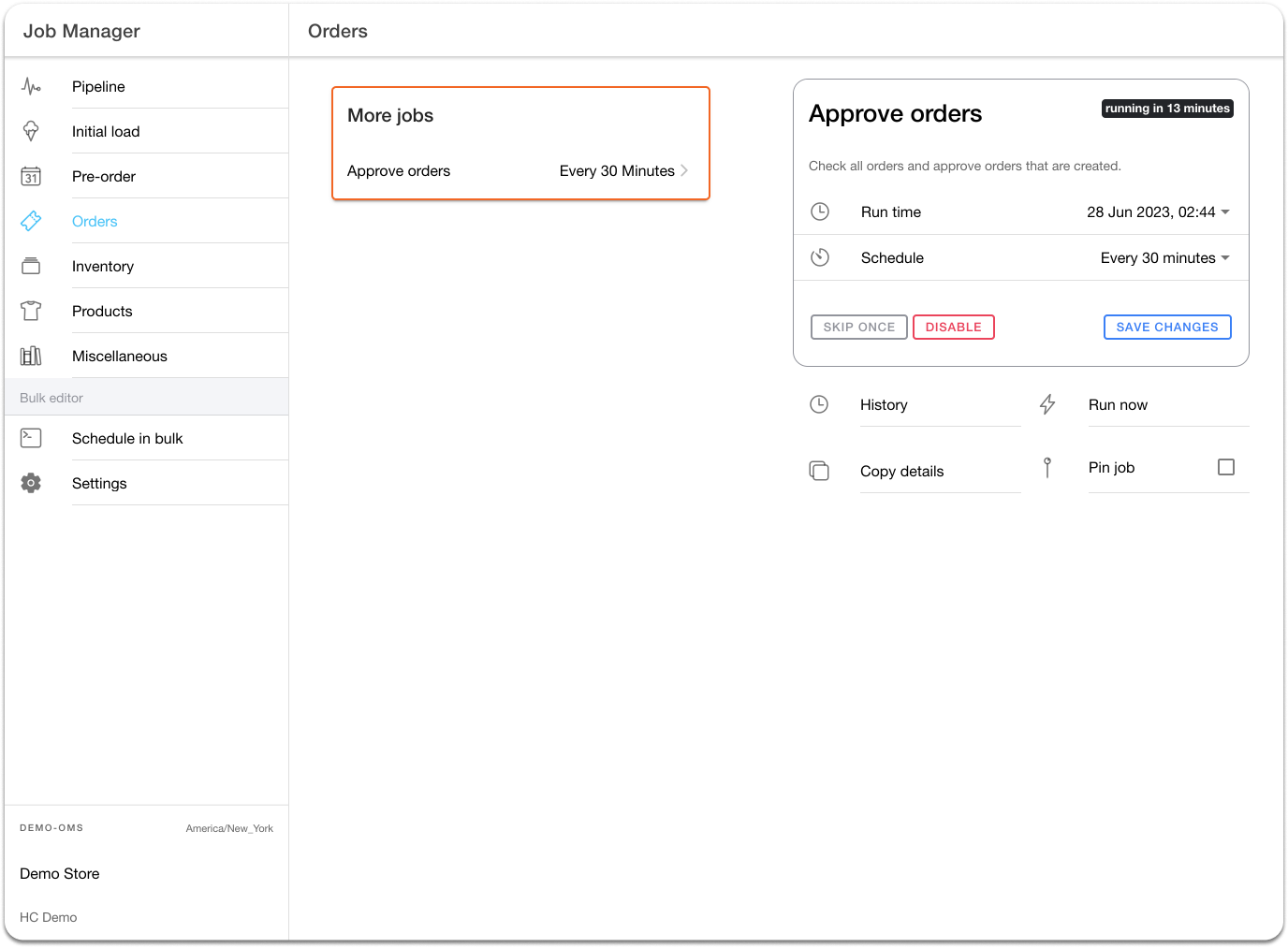Select Copy details option
This screenshot has width=1288, height=948.
point(901,471)
